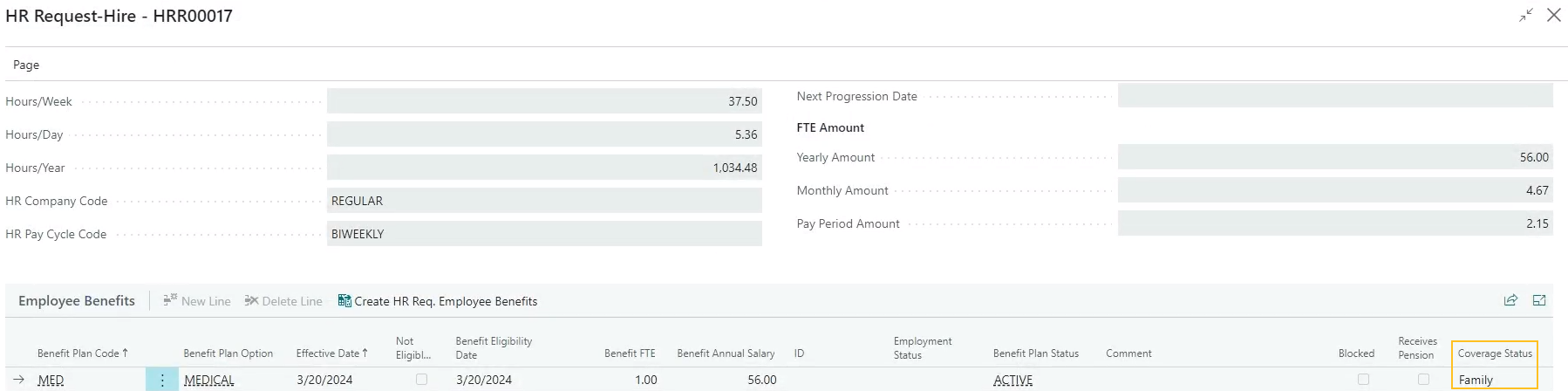Open the ACTIVE benefit plan status link
This screenshot has height=391, width=1568.
(x=1012, y=380)
